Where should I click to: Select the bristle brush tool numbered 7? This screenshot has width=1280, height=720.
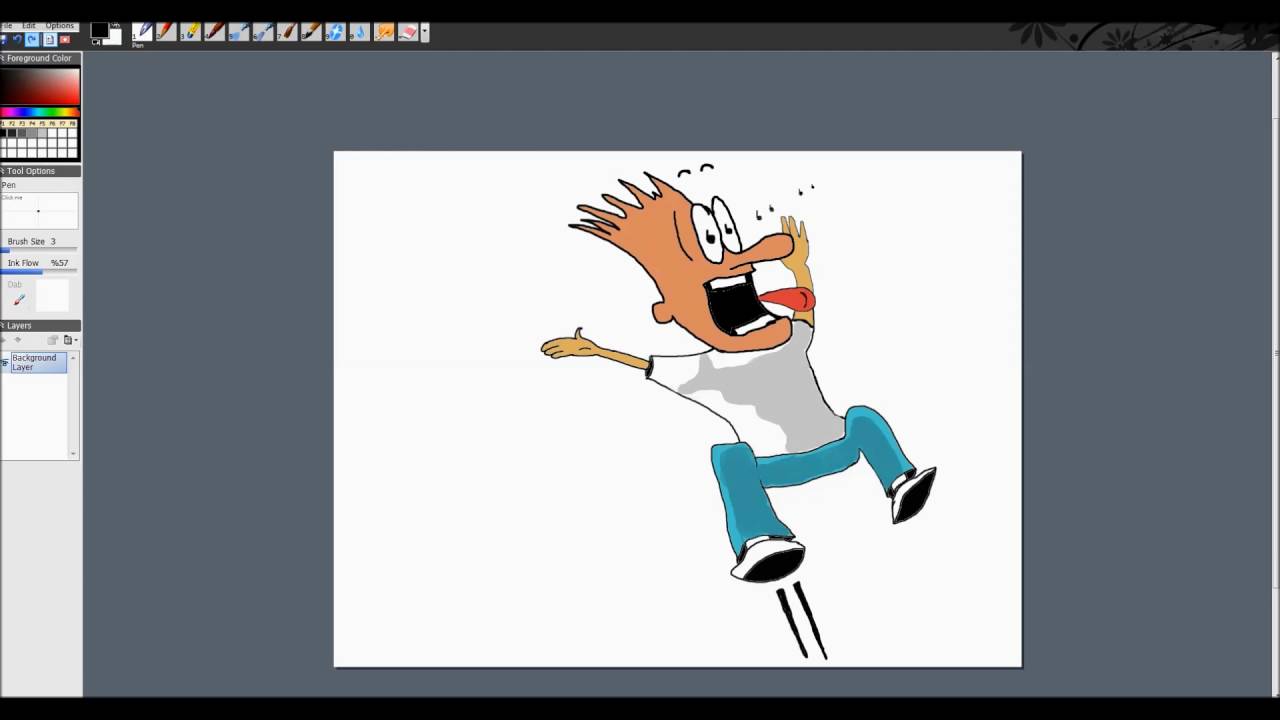287,32
